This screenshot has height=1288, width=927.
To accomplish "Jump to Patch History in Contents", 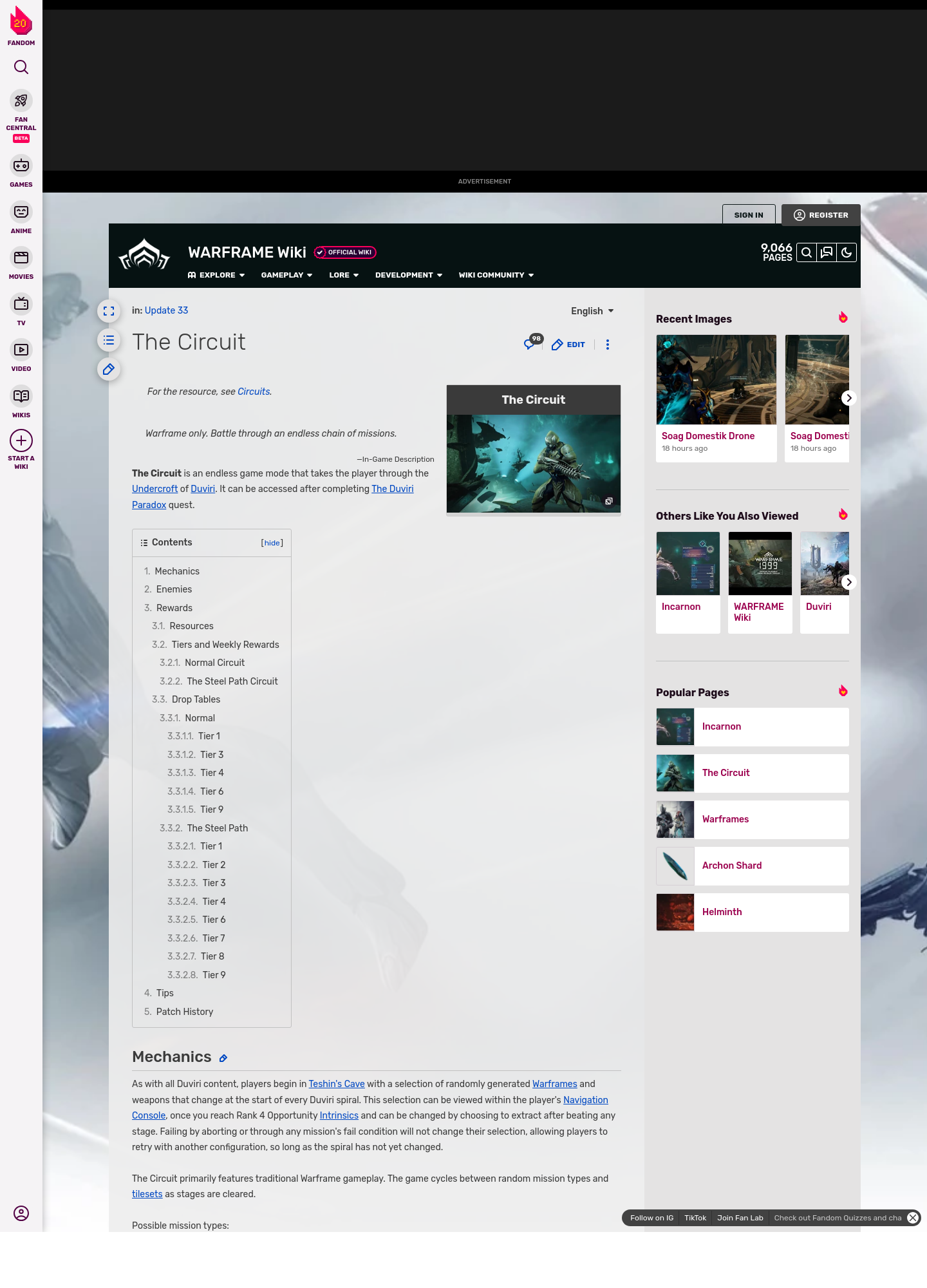I will (x=179, y=1012).
